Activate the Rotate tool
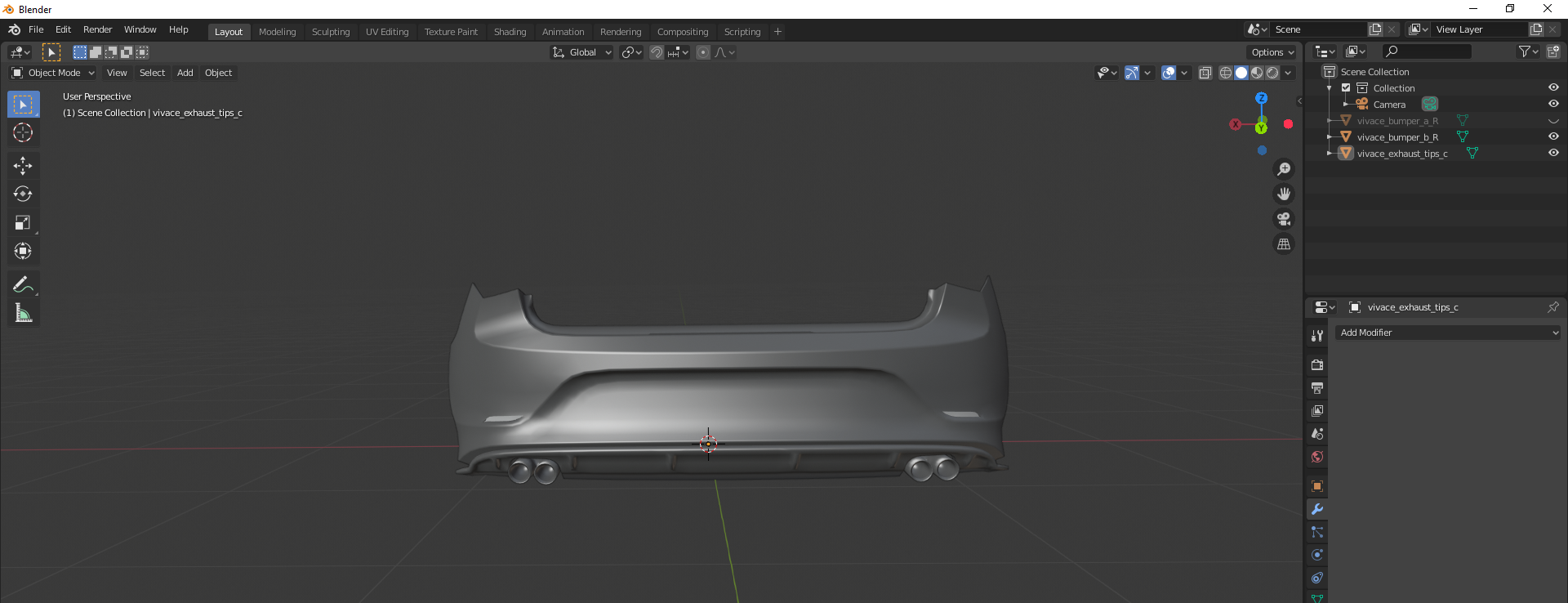 point(23,194)
